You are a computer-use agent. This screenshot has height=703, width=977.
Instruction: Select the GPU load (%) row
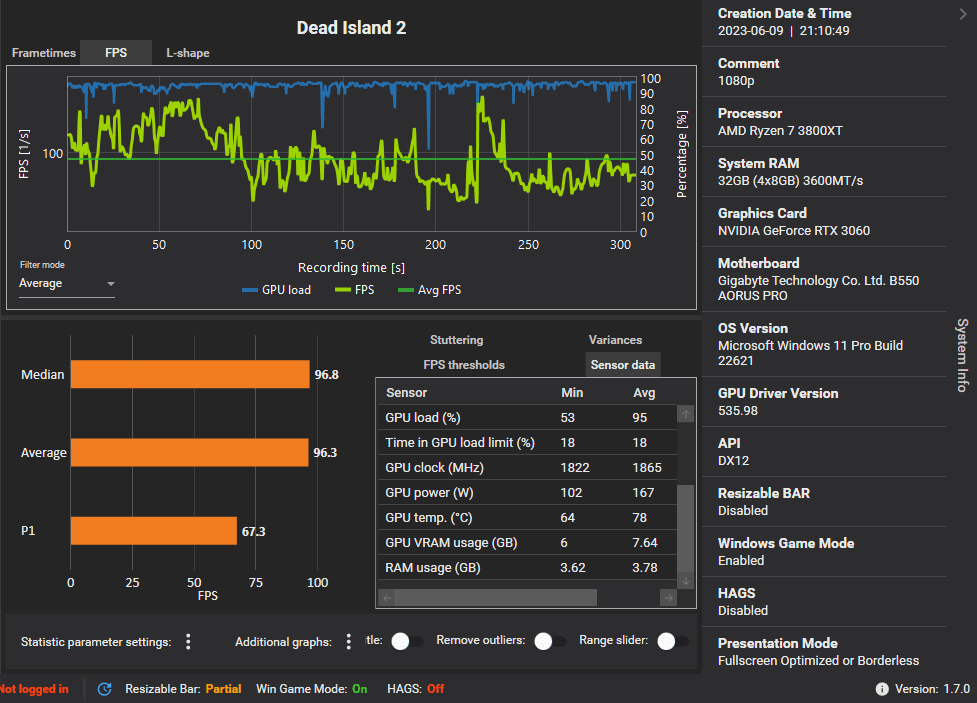[527, 418]
